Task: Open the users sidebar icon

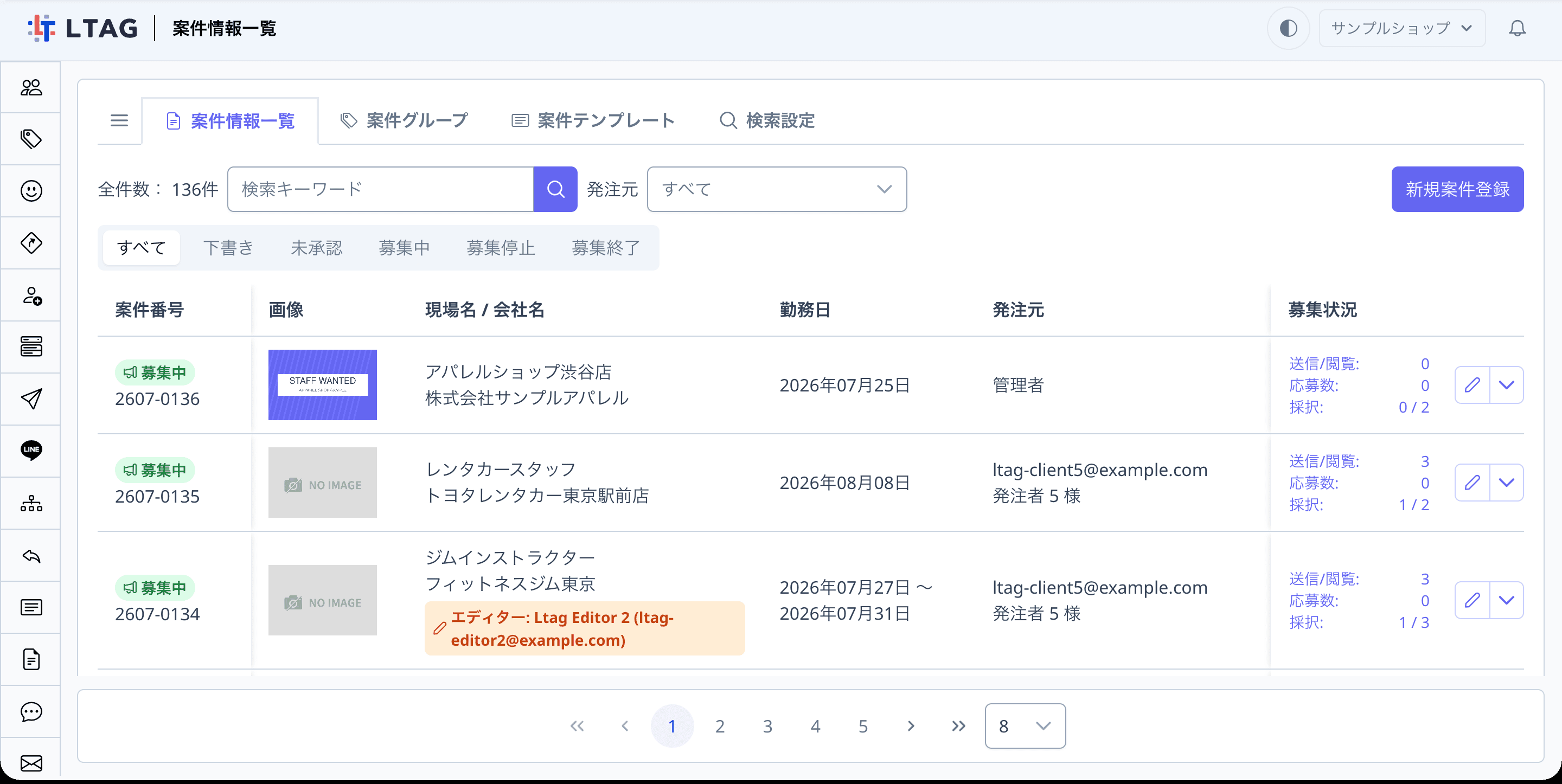Action: [x=31, y=87]
